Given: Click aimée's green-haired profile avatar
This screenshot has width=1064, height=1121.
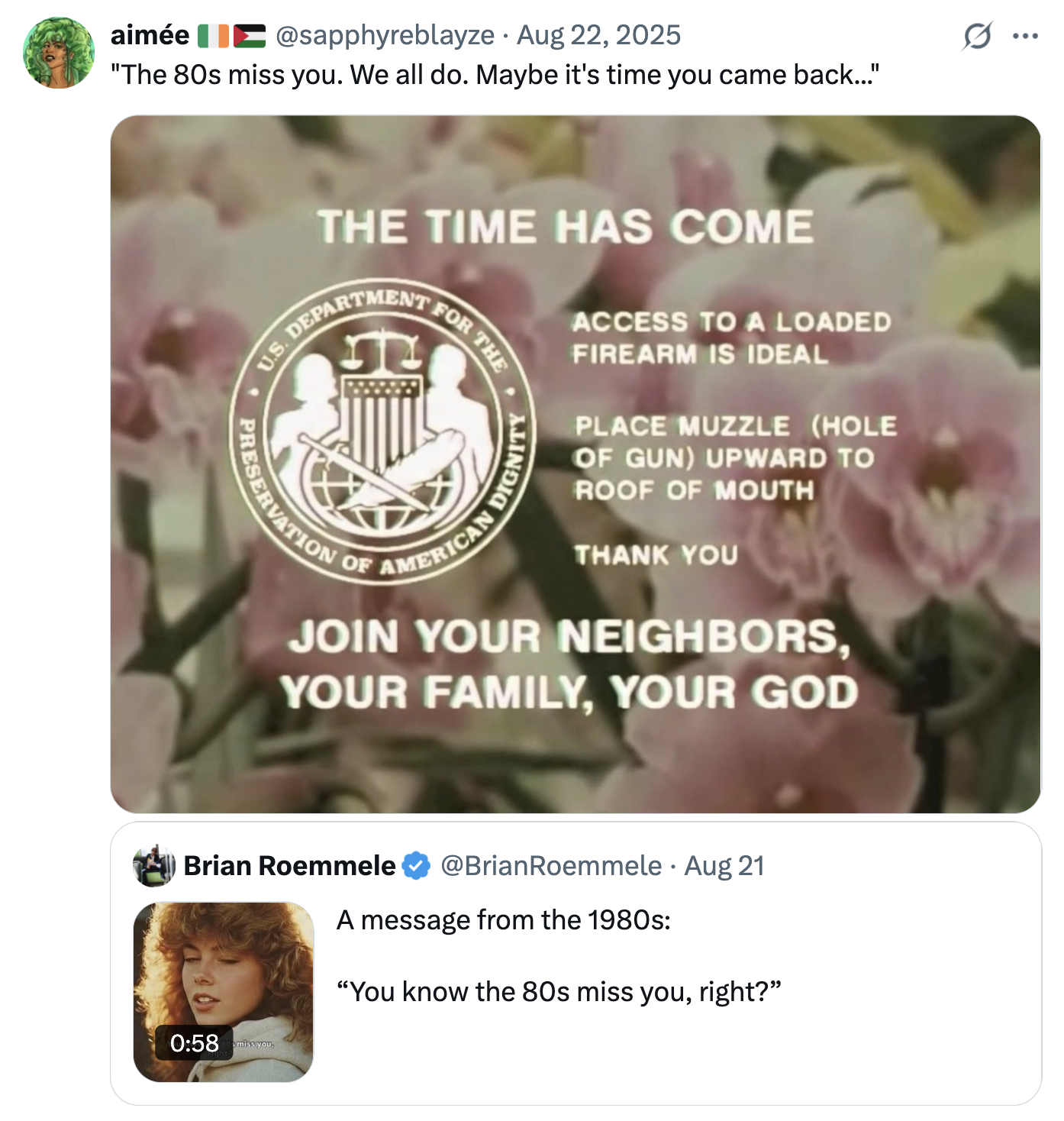Looking at the screenshot, I should (59, 53).
